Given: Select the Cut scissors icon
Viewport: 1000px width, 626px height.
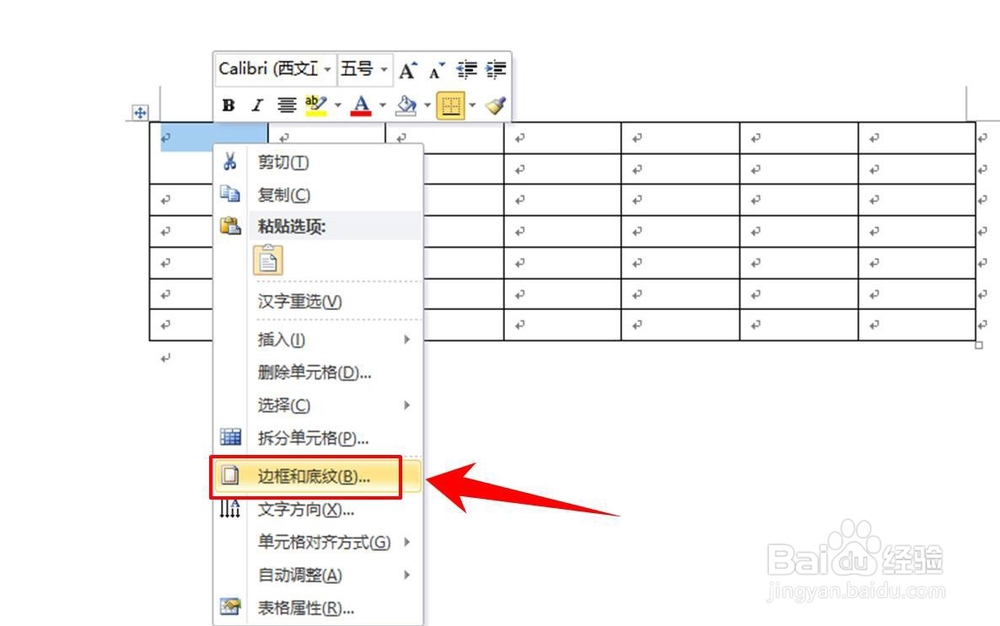Looking at the screenshot, I should (230, 162).
